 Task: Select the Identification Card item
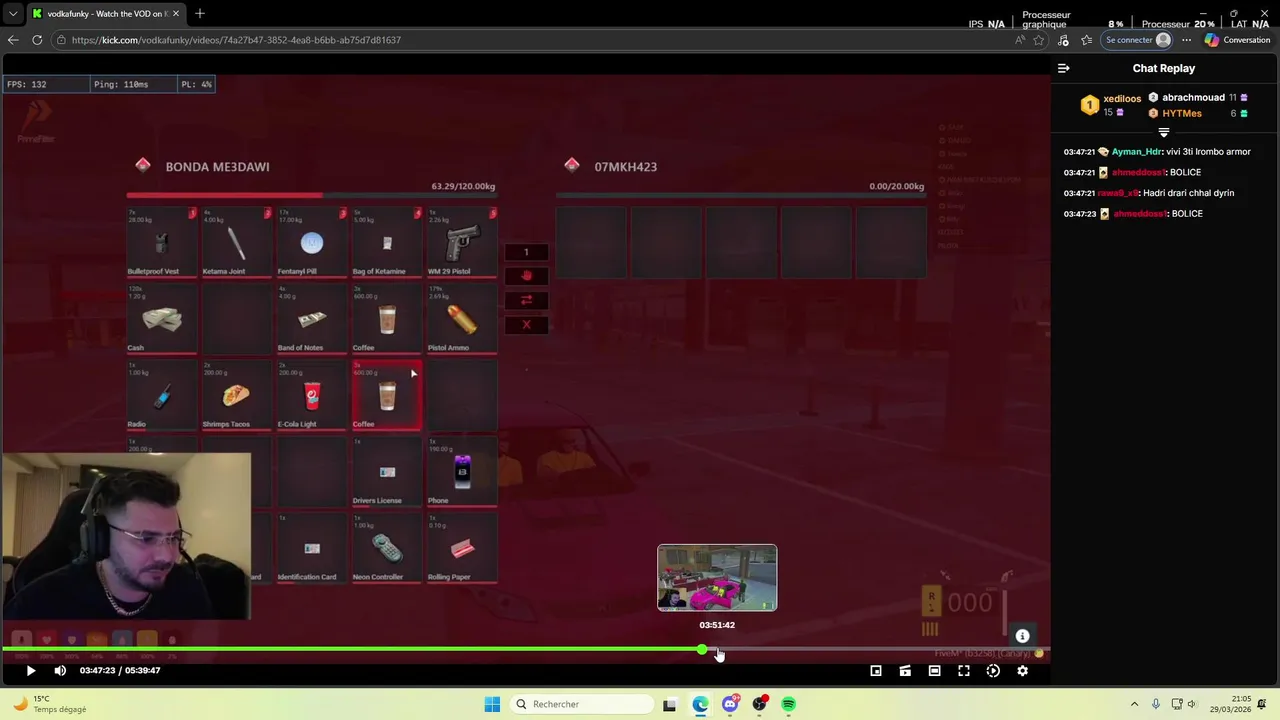tap(312, 547)
